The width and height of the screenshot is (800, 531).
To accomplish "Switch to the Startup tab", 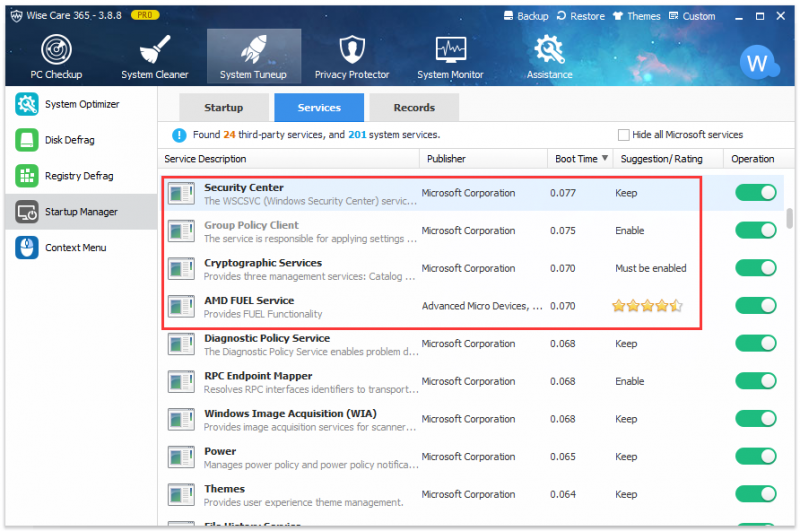I will pyautogui.click(x=223, y=108).
